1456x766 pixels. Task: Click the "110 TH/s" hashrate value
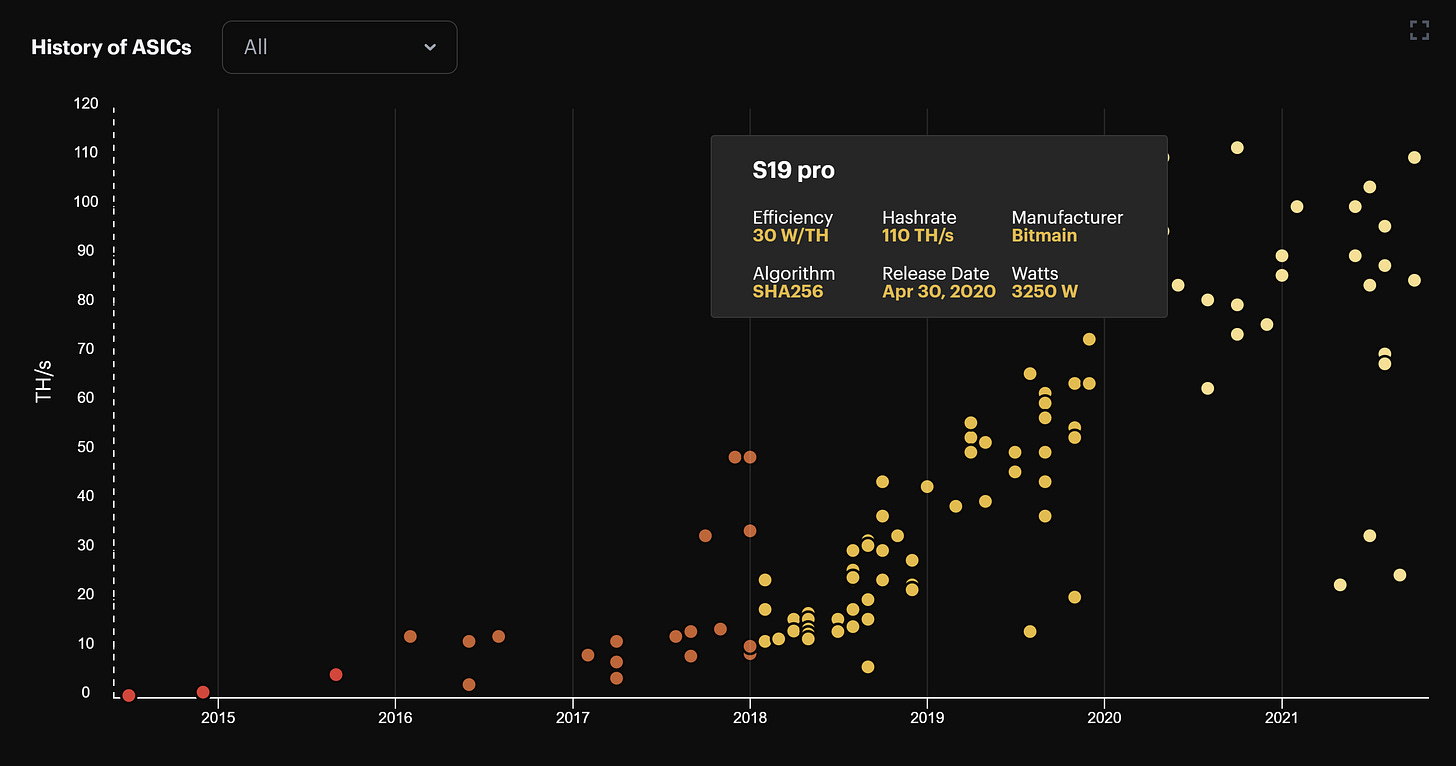click(x=918, y=236)
